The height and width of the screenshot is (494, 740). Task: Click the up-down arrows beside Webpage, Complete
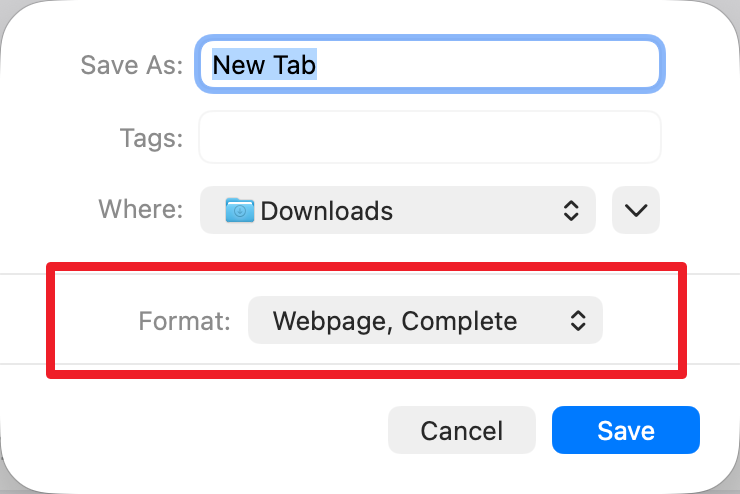(577, 321)
